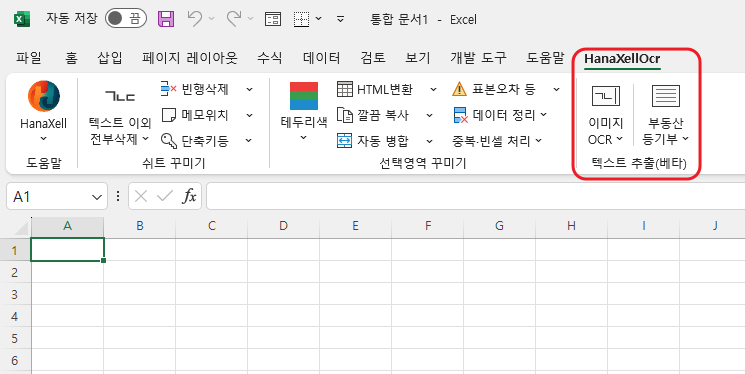Screen dimensions: 745x374
Task: Switch to the 개발 도구 tab
Action: pyautogui.click(x=478, y=58)
